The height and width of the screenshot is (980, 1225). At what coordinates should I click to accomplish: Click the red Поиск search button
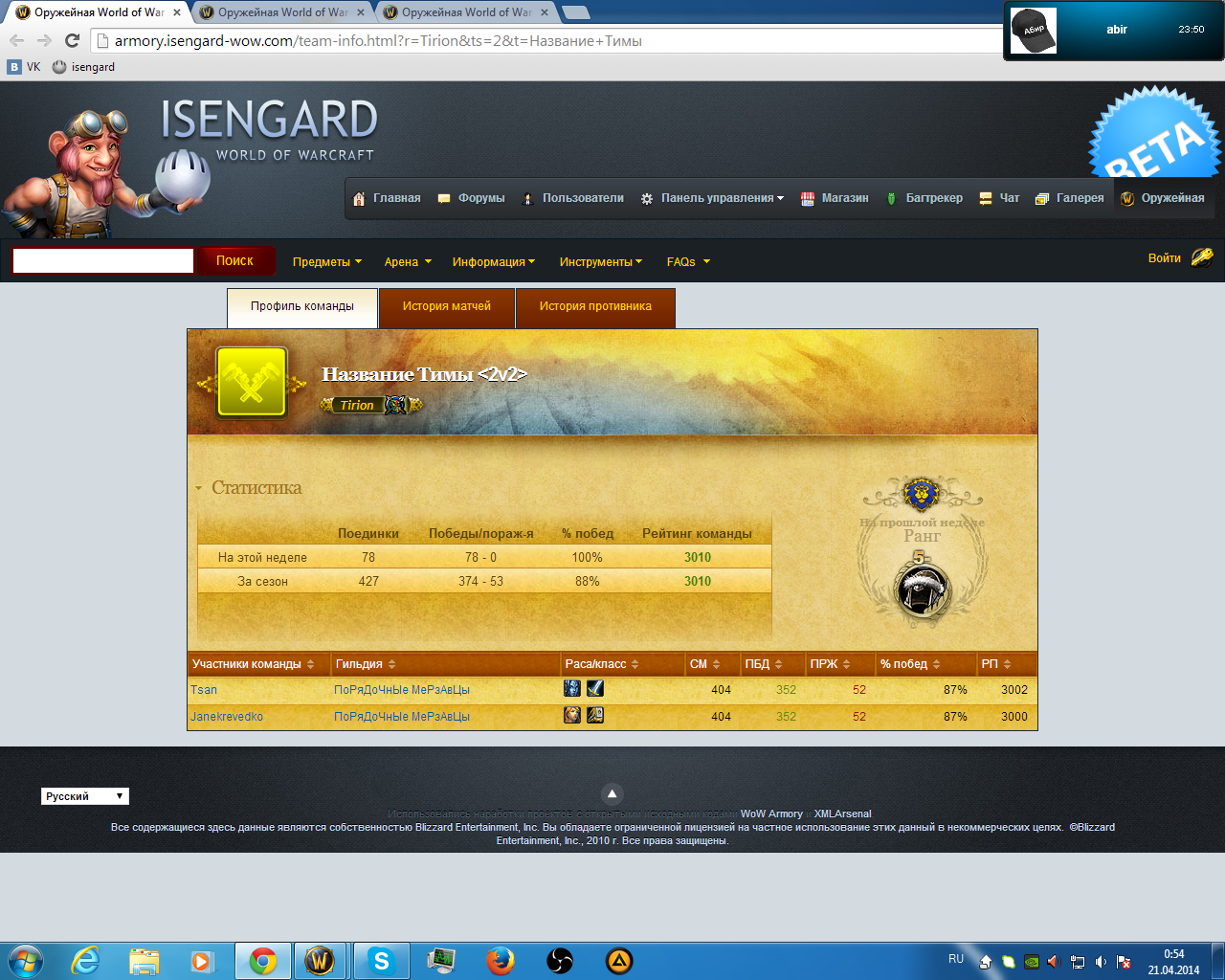pos(234,260)
